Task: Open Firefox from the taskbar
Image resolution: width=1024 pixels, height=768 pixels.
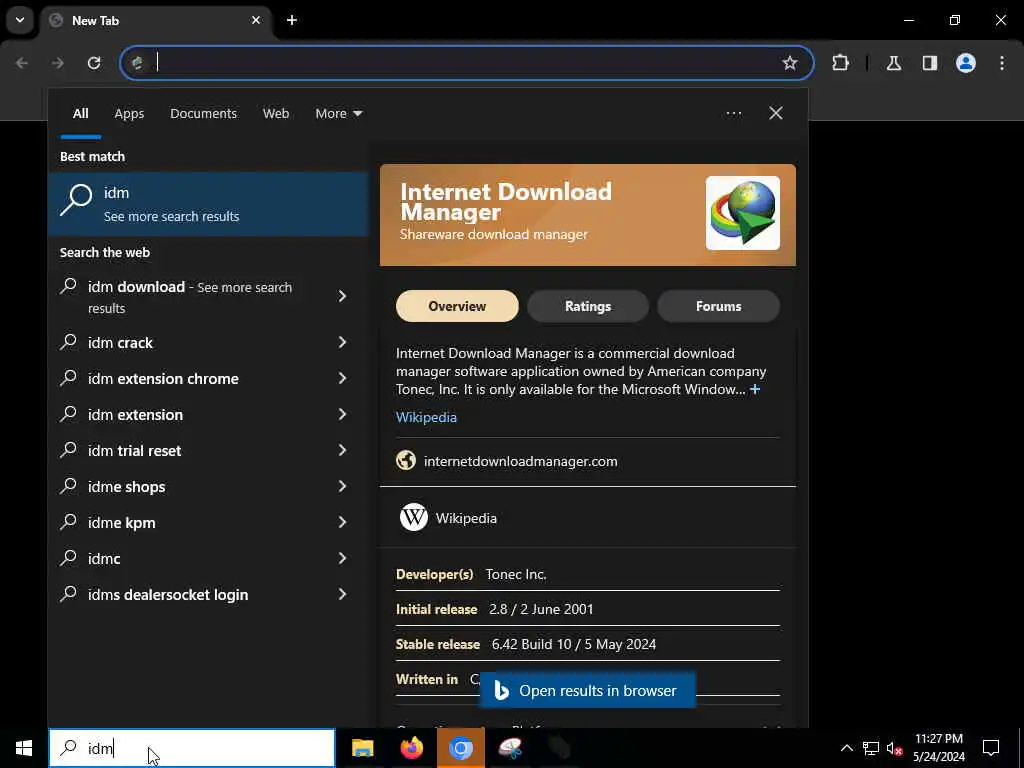Action: [x=411, y=748]
